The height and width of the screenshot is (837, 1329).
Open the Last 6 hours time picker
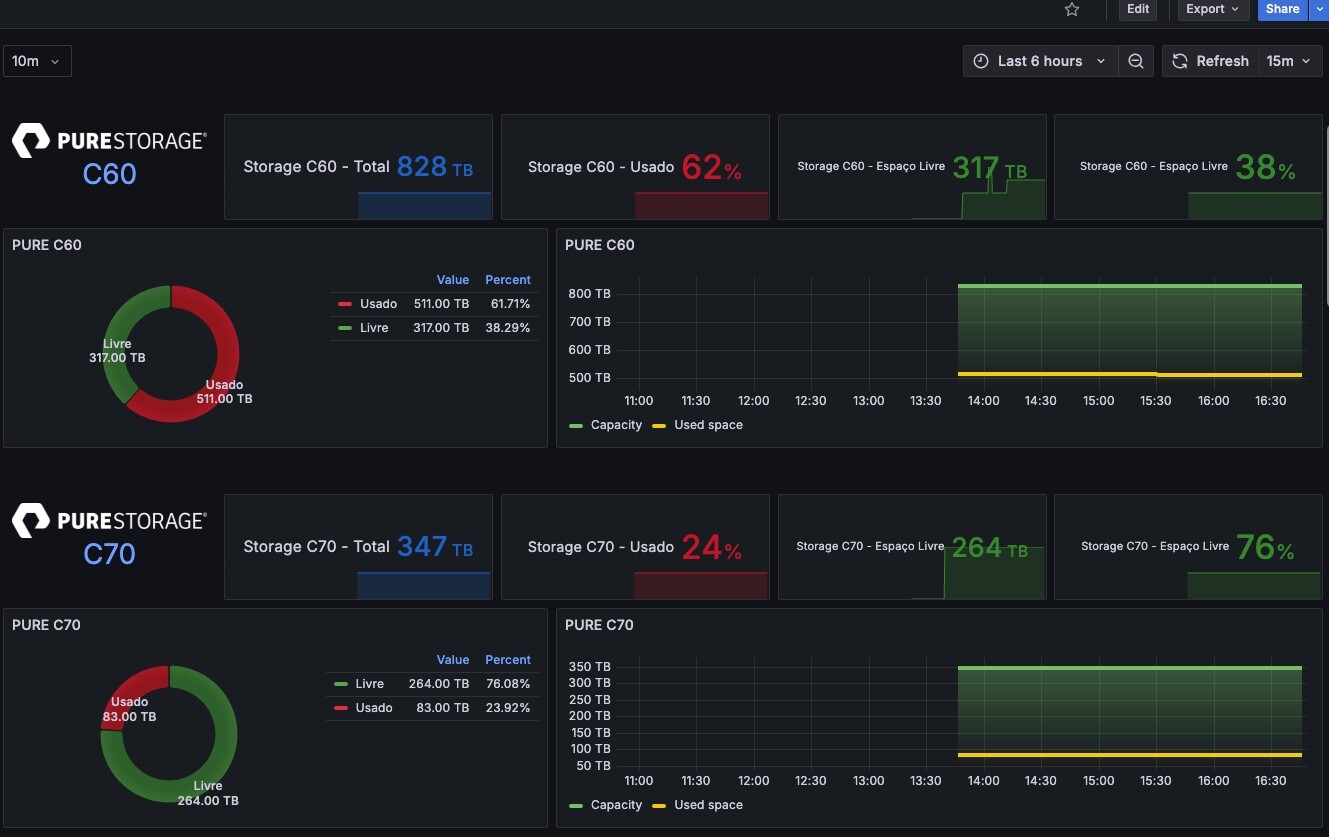(x=1040, y=61)
